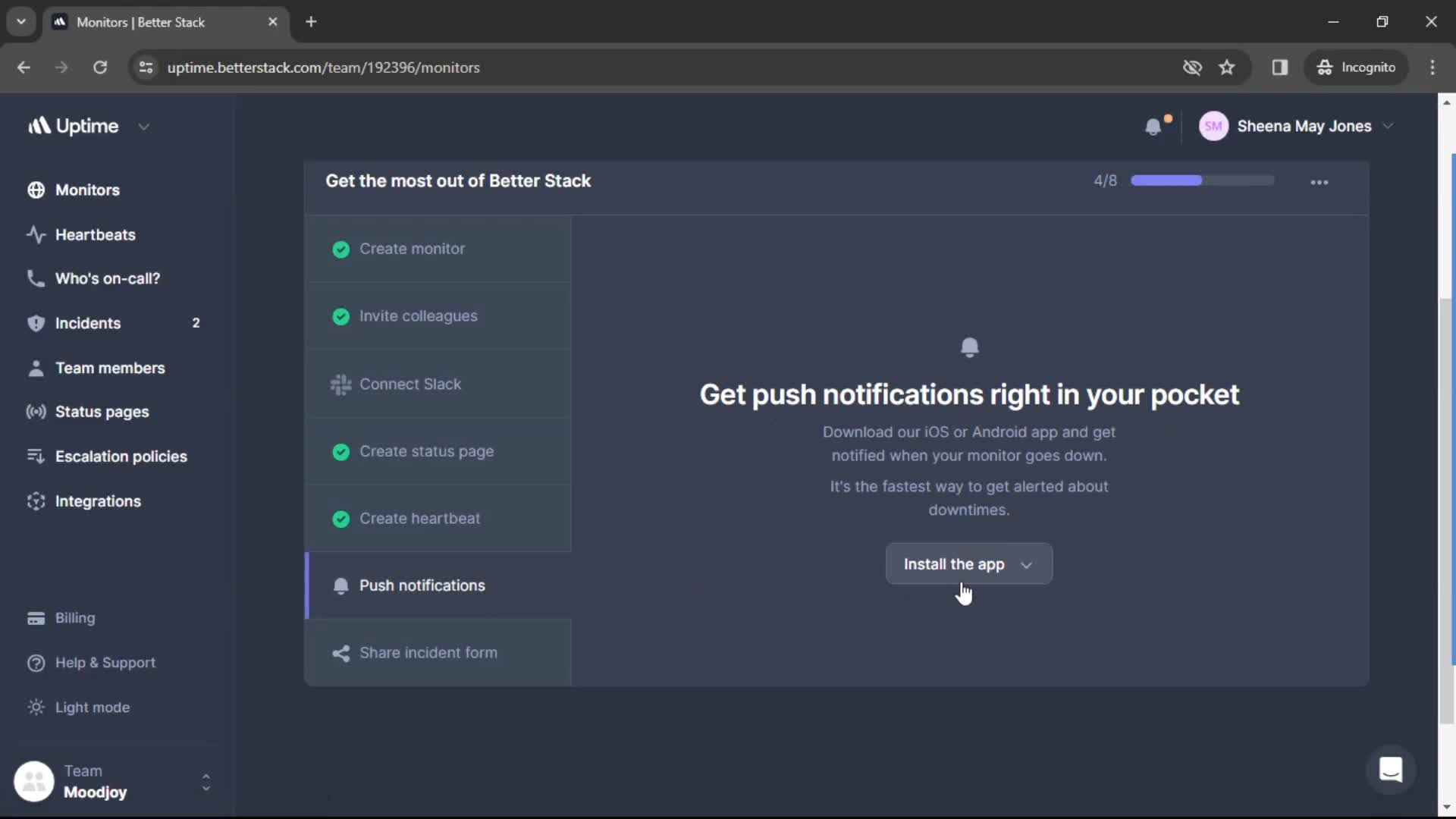Select the Invite colleagues step
The image size is (1456, 819).
[438, 316]
